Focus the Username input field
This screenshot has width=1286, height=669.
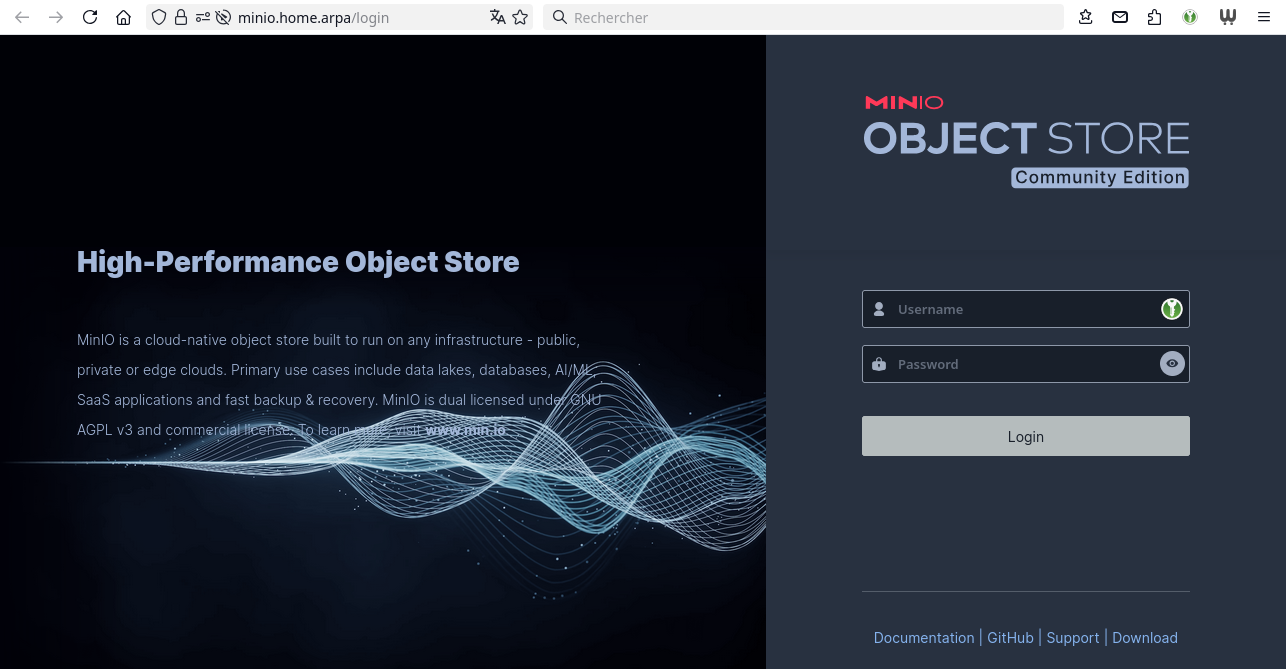(1026, 309)
